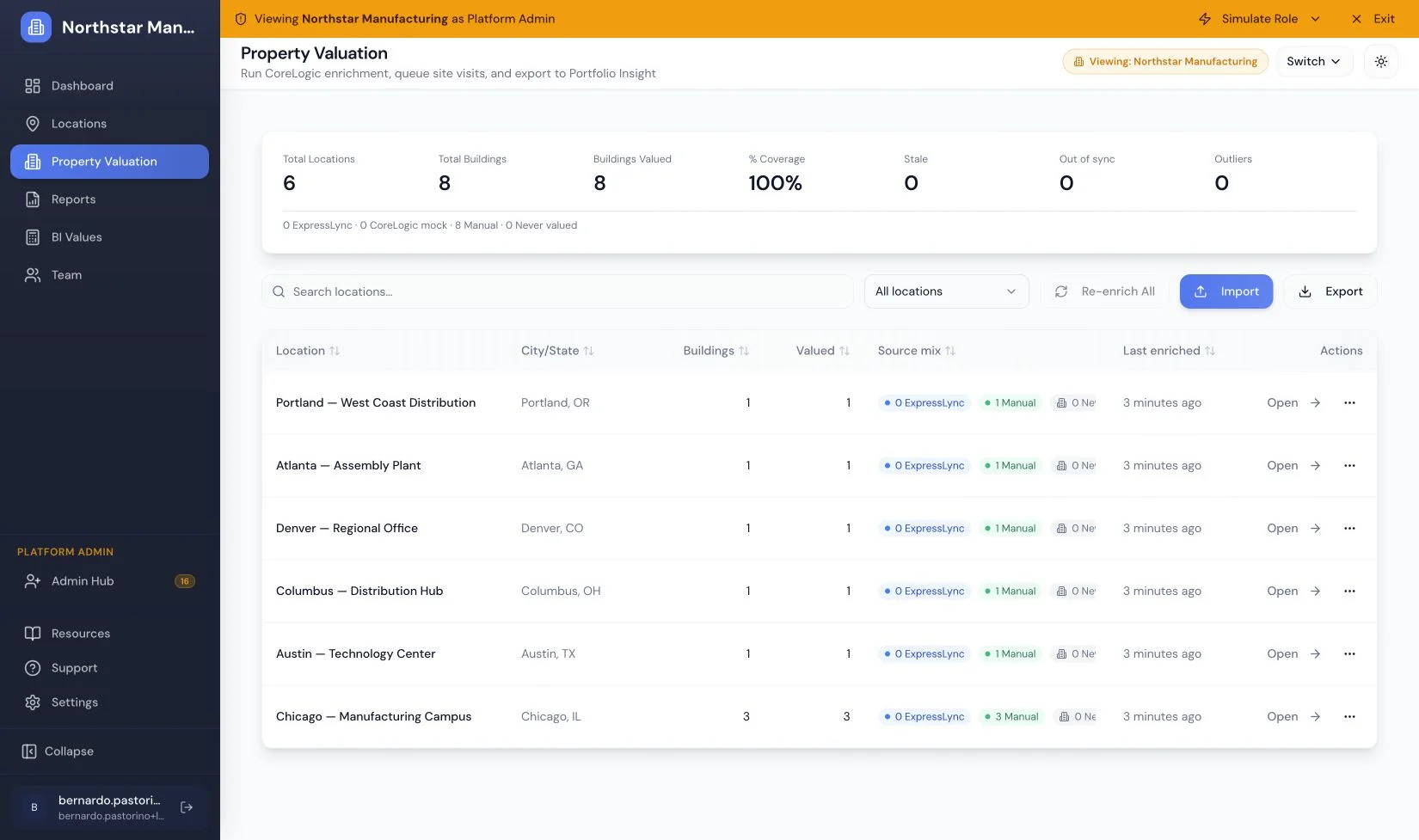Open the three-dot menu for Denver row

pos(1349,528)
